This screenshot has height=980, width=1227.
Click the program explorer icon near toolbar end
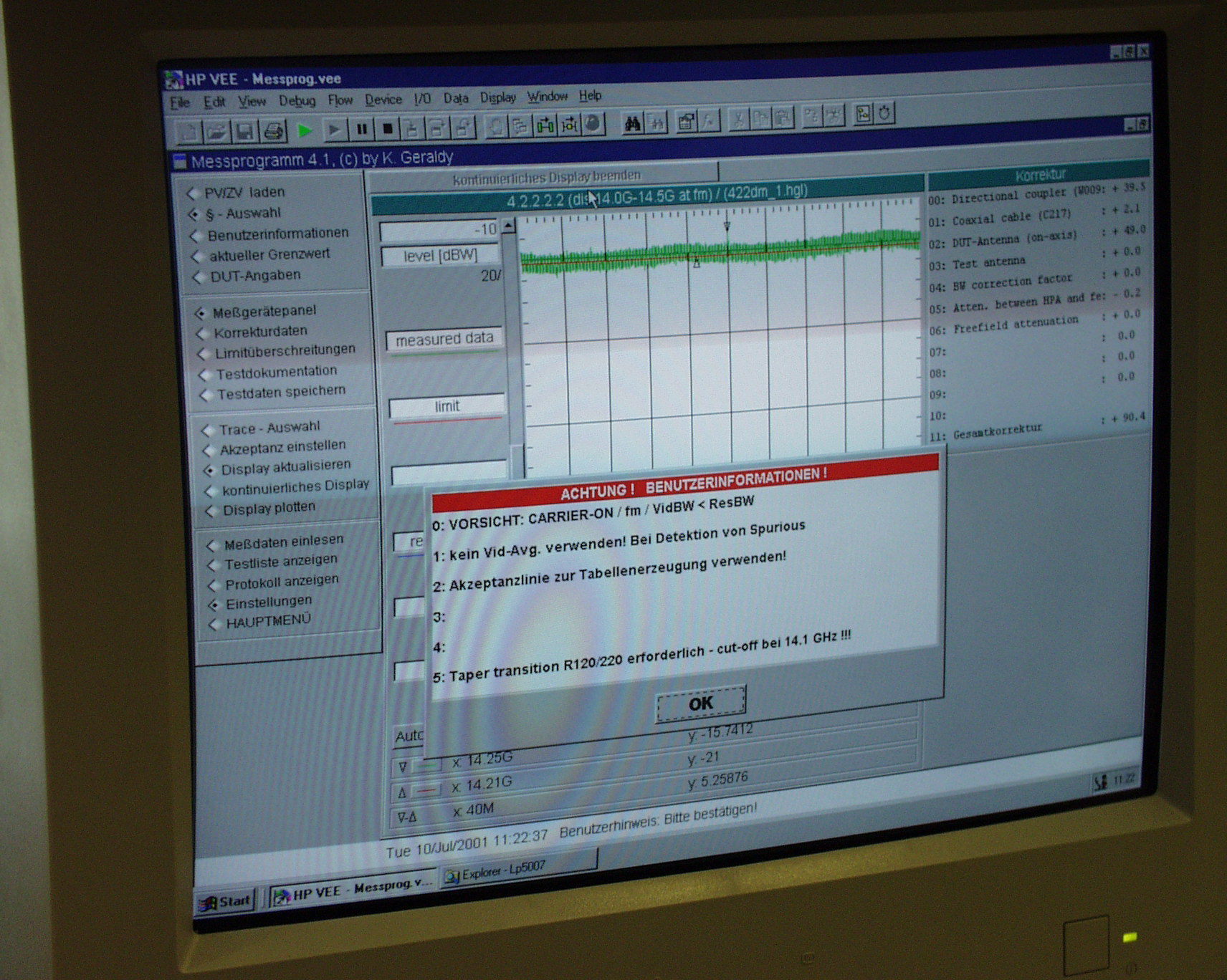point(864,114)
